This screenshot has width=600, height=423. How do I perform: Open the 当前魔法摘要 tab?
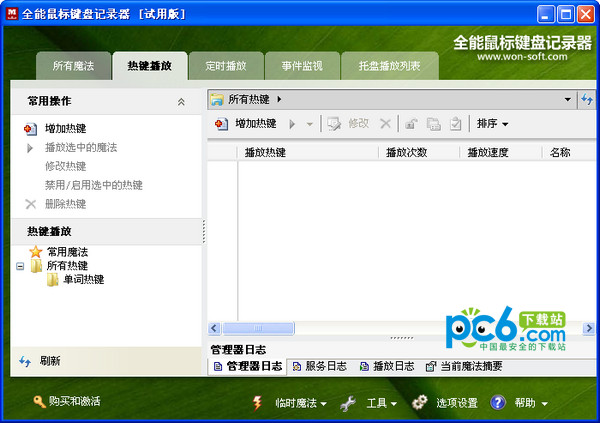(x=464, y=366)
